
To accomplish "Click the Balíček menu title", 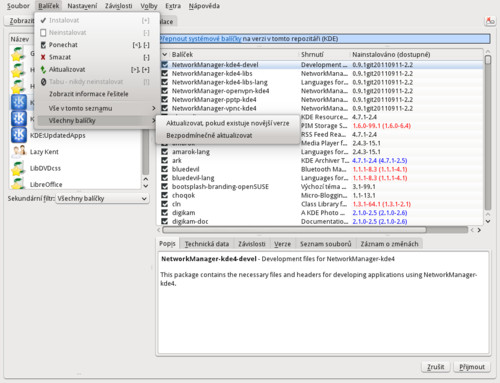I will click(x=49, y=6).
